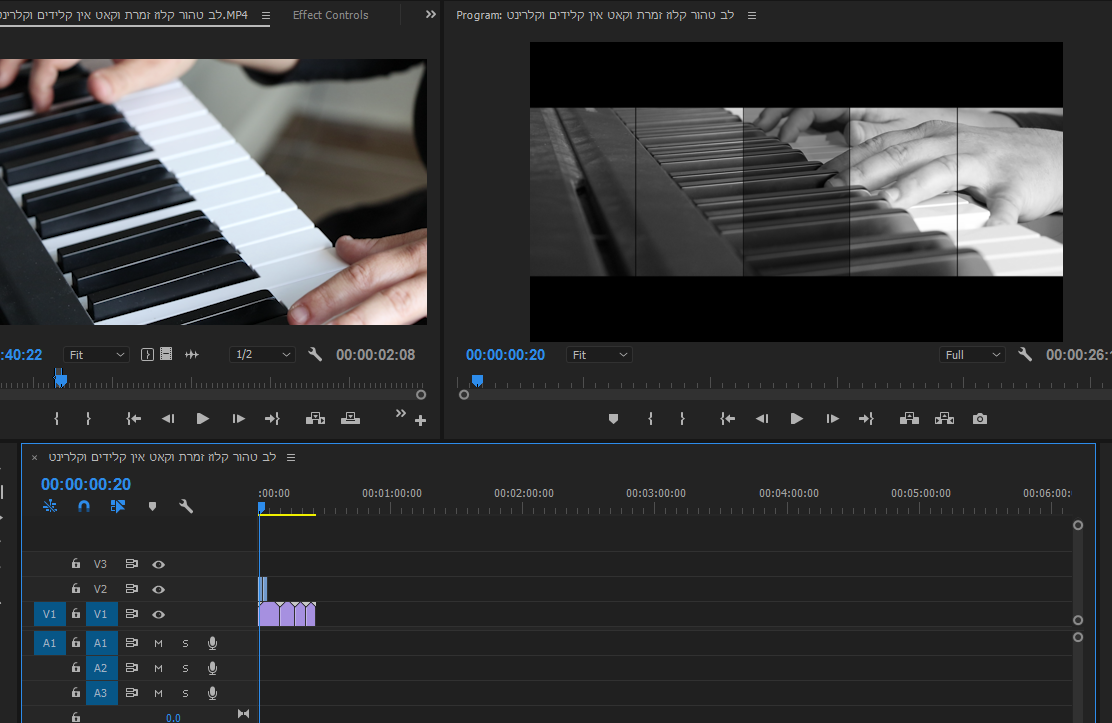
Task: Click Add Marker icon in Program monitor
Action: pyautogui.click(x=613, y=419)
